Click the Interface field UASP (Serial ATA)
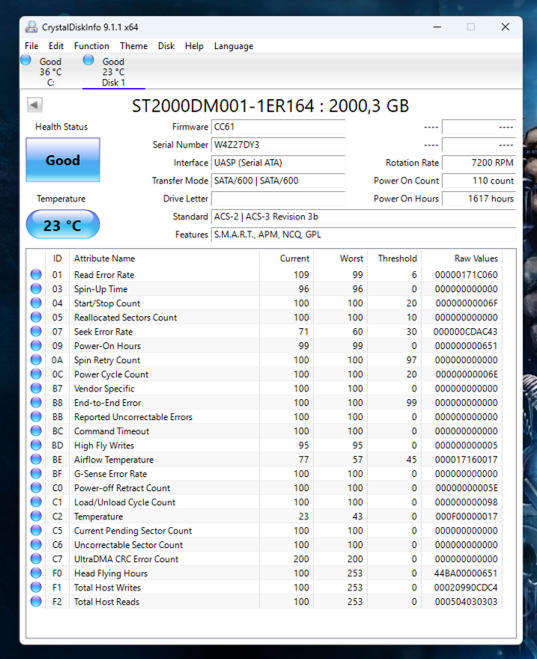 [278, 163]
